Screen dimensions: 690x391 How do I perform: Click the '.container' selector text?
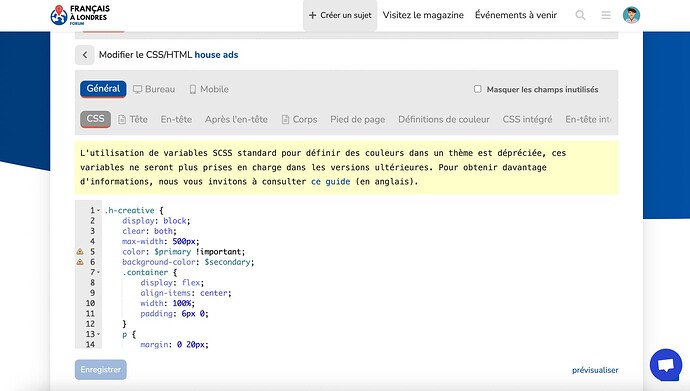145,273
